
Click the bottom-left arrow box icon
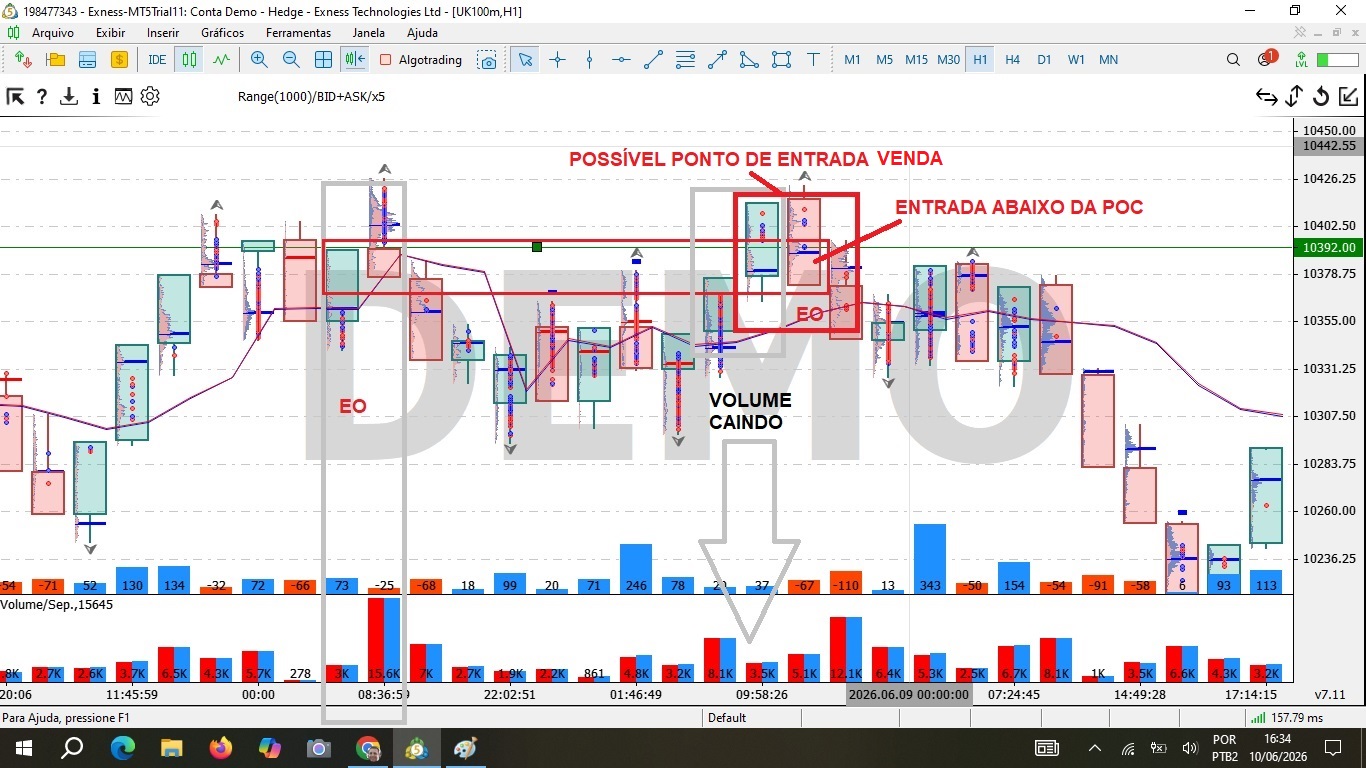tap(1348, 97)
